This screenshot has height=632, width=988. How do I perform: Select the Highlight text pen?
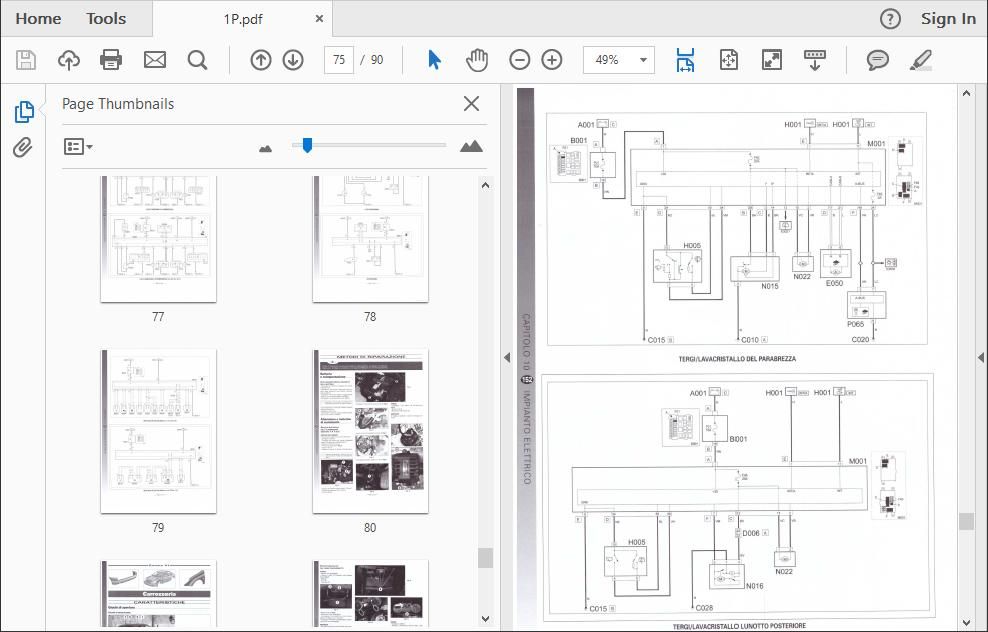pyautogui.click(x=921, y=60)
